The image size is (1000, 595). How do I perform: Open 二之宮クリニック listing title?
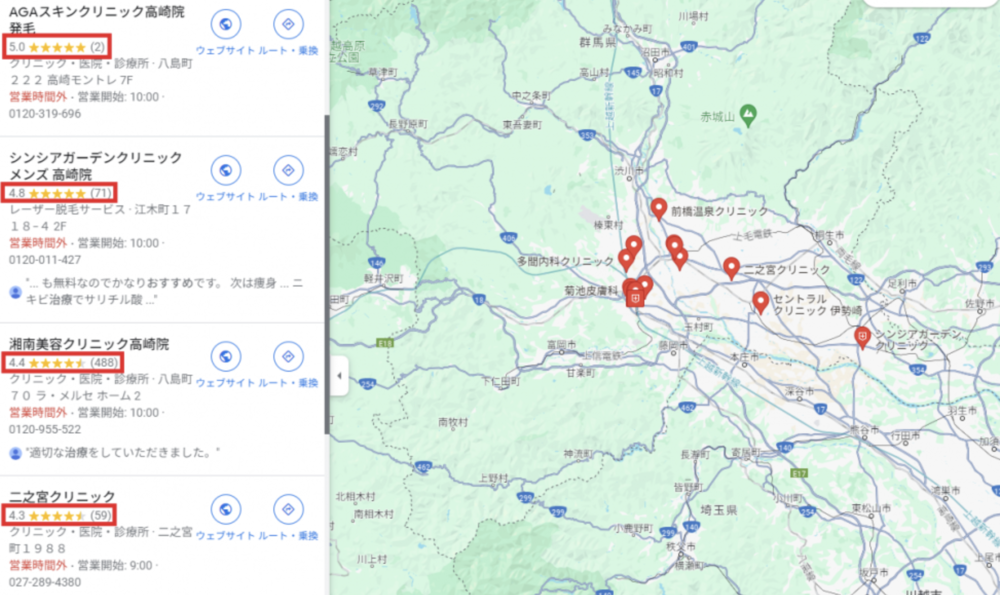[x=62, y=496]
